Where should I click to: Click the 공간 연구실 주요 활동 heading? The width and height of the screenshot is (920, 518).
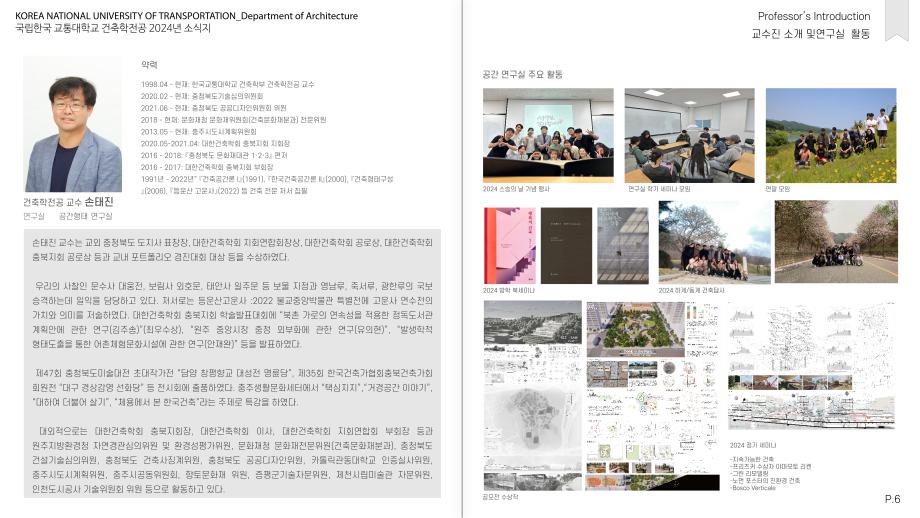tap(522, 75)
